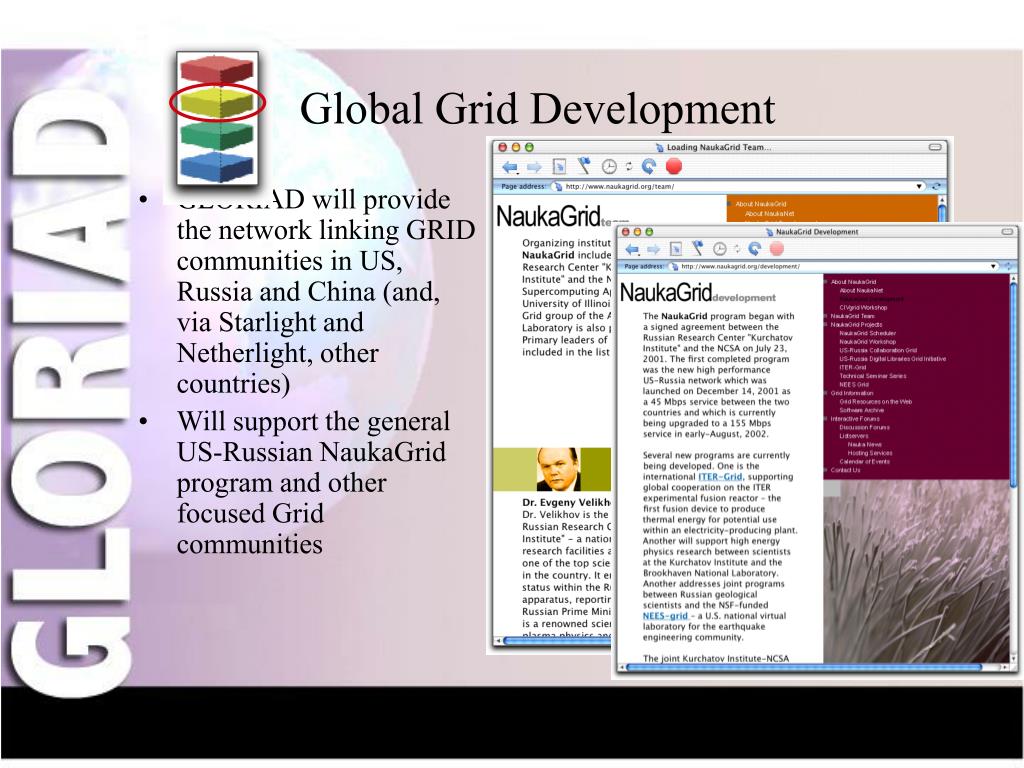
Task: Toggle toolbar pill button in Development window
Action: click(x=1006, y=232)
